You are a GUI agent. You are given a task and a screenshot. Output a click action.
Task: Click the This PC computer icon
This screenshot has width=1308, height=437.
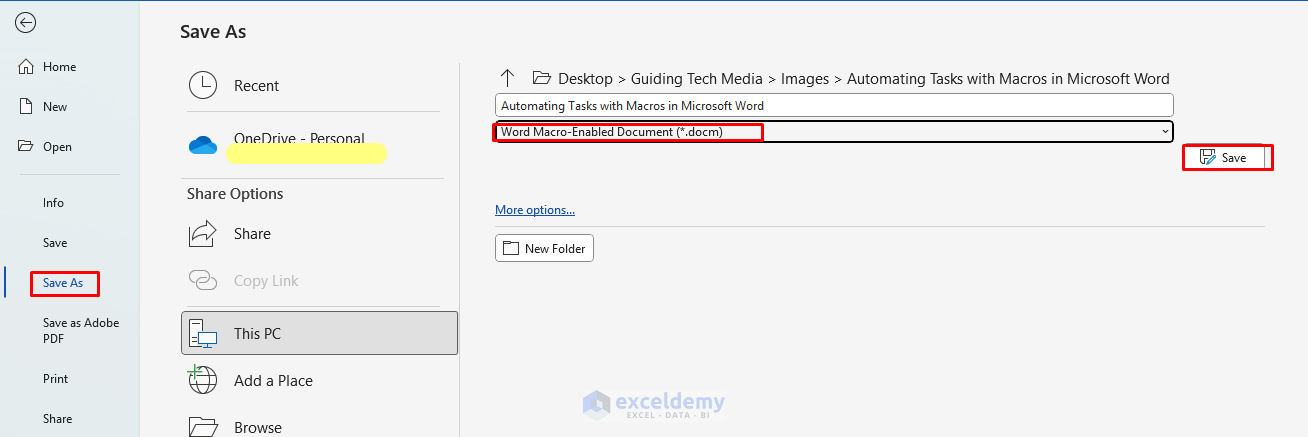click(203, 334)
